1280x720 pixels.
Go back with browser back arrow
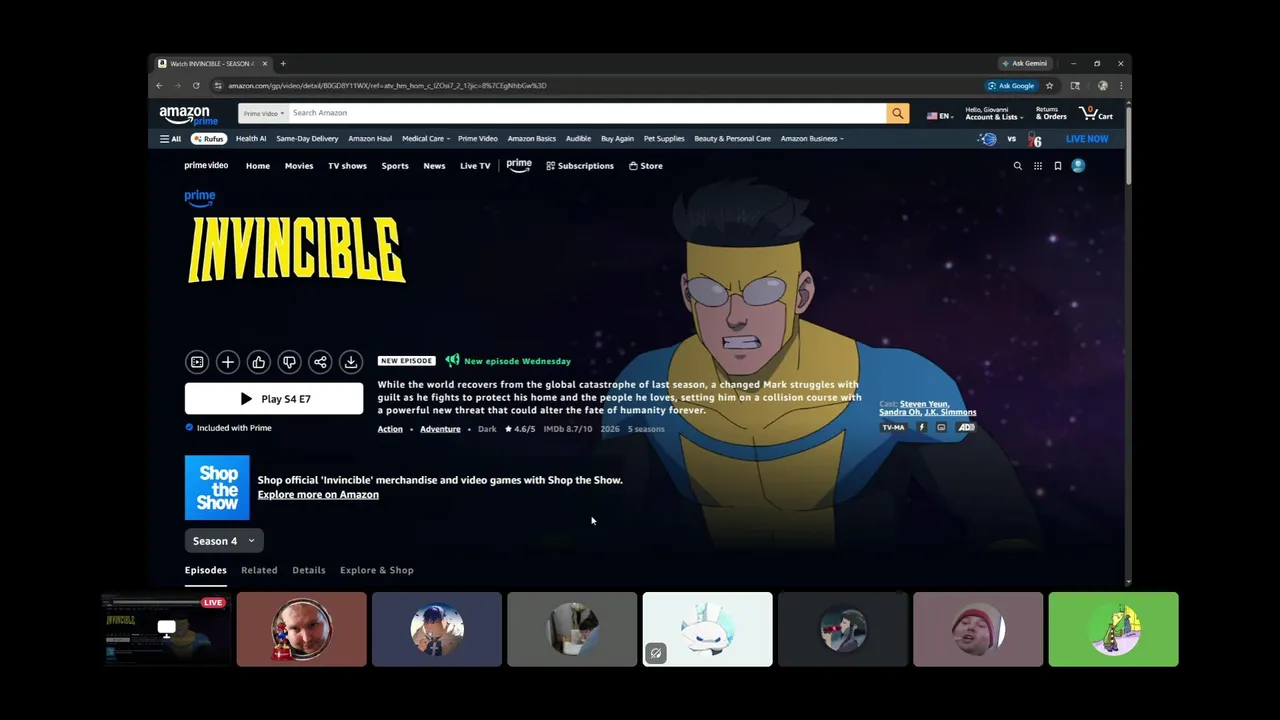point(160,86)
